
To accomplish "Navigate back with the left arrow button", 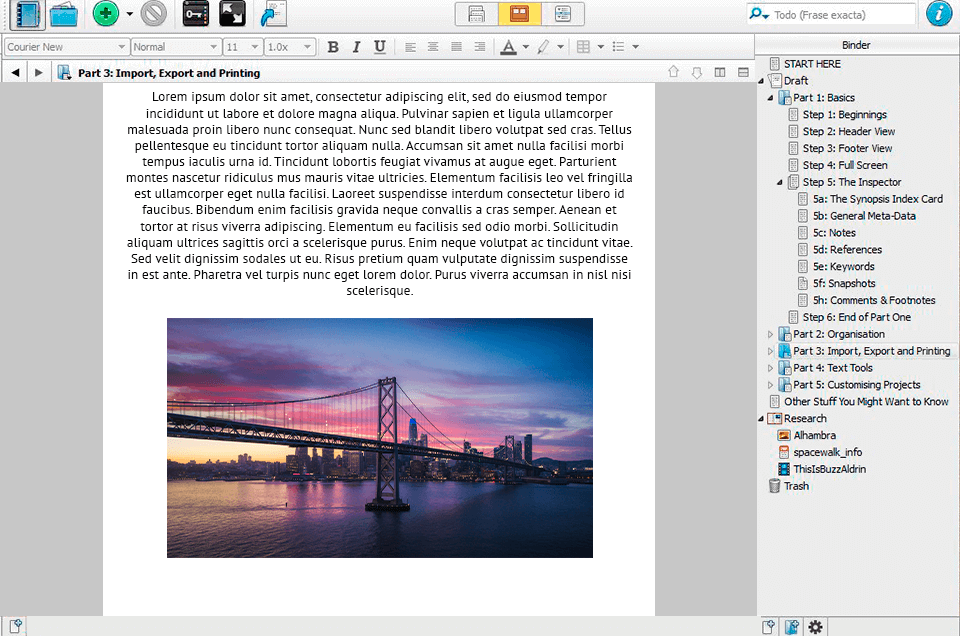I will [x=14, y=71].
